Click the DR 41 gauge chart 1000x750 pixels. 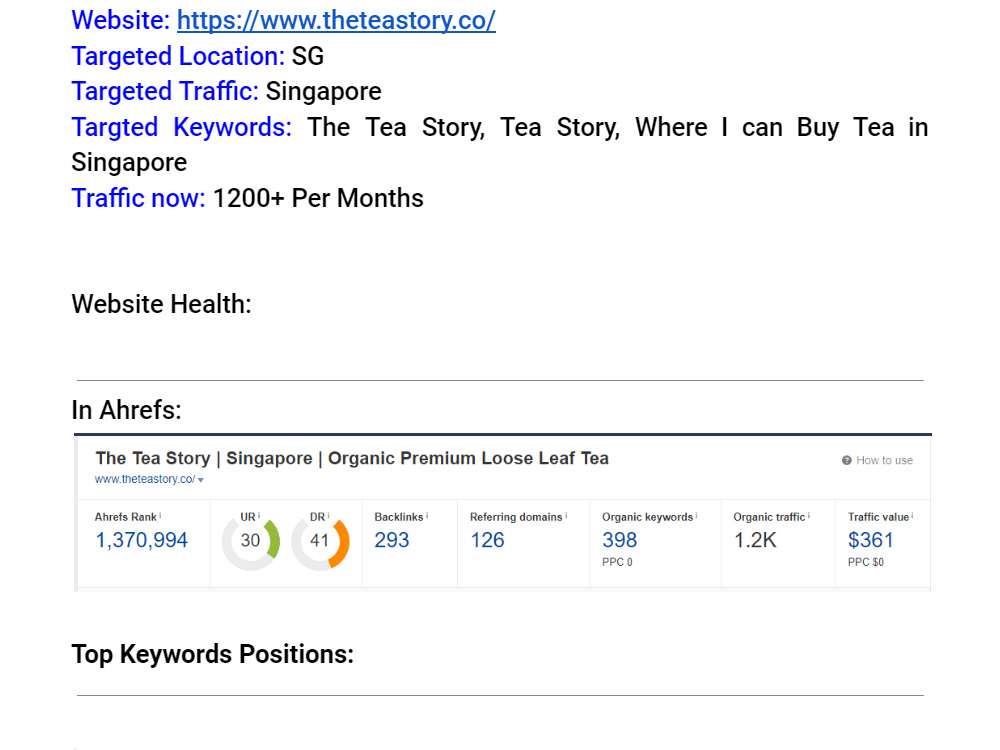click(x=320, y=541)
